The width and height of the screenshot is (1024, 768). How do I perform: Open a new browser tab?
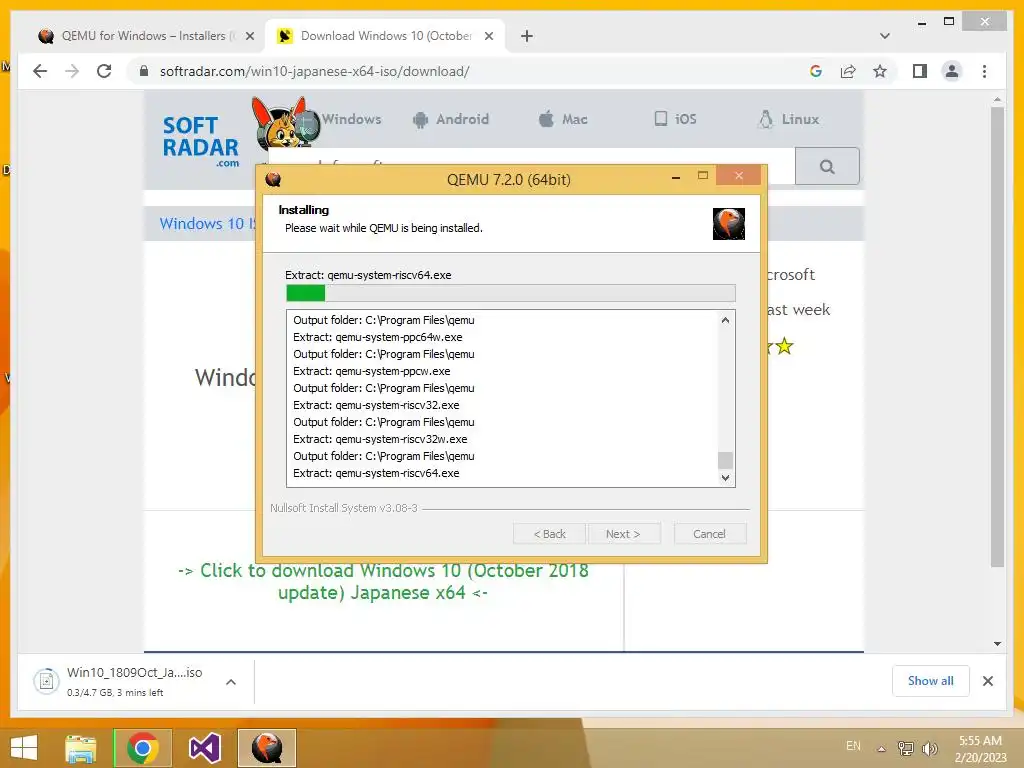pos(527,36)
